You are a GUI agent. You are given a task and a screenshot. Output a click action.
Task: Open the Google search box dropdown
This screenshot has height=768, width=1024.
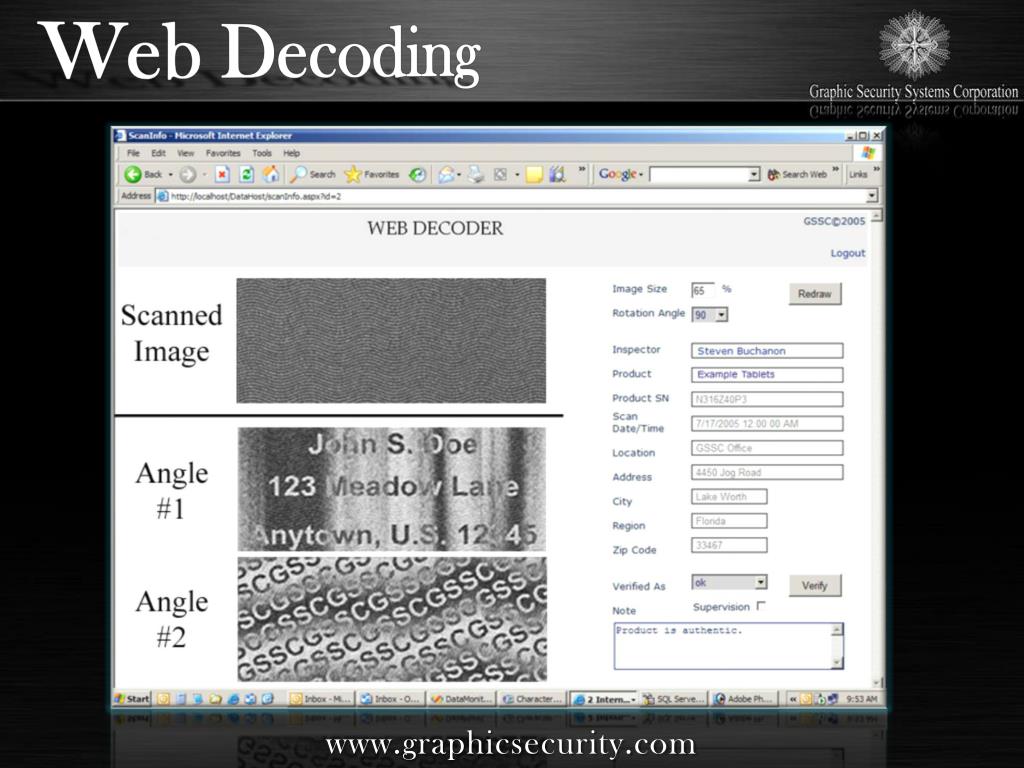[754, 174]
